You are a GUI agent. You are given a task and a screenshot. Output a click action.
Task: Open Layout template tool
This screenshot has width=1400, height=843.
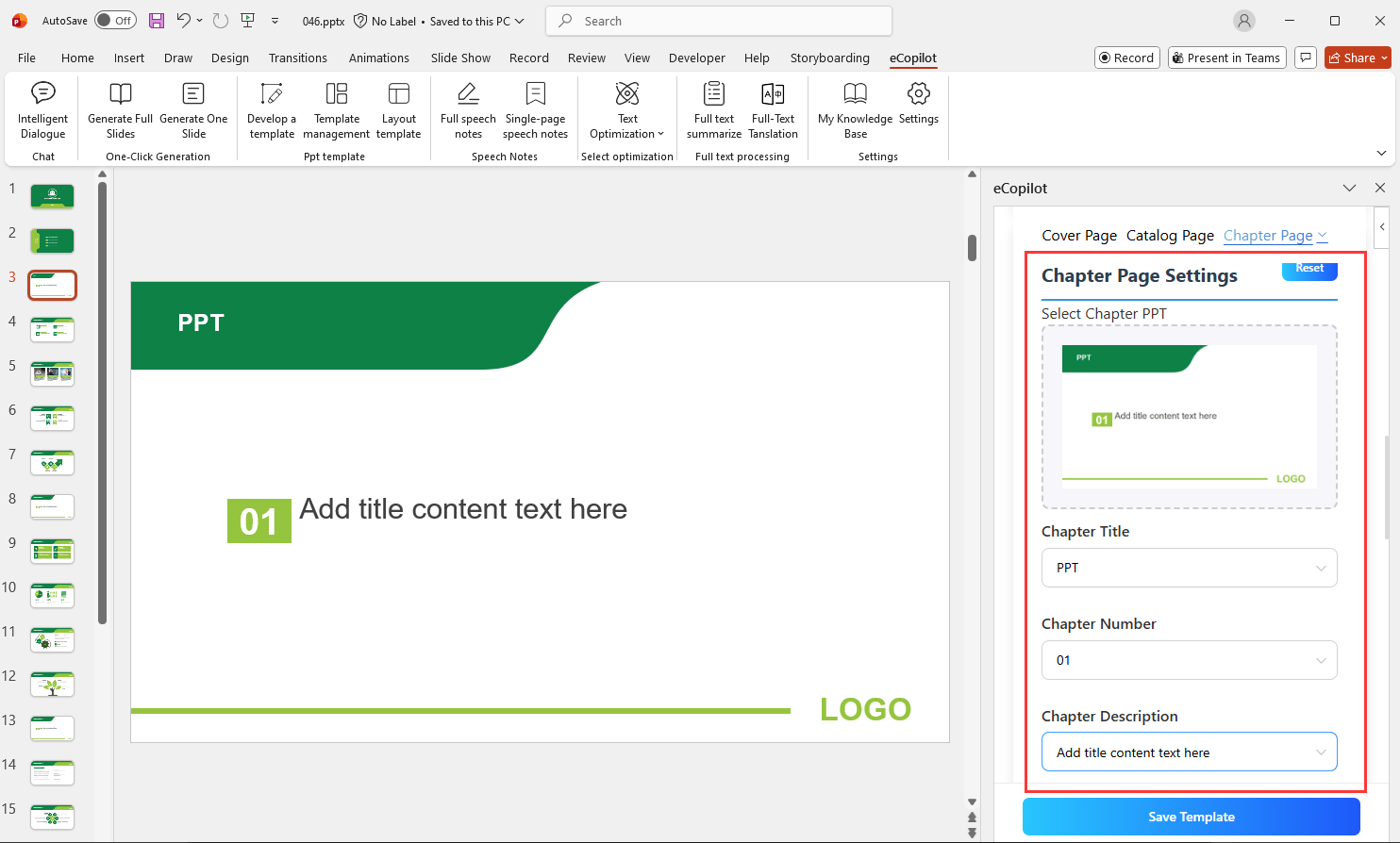click(399, 110)
